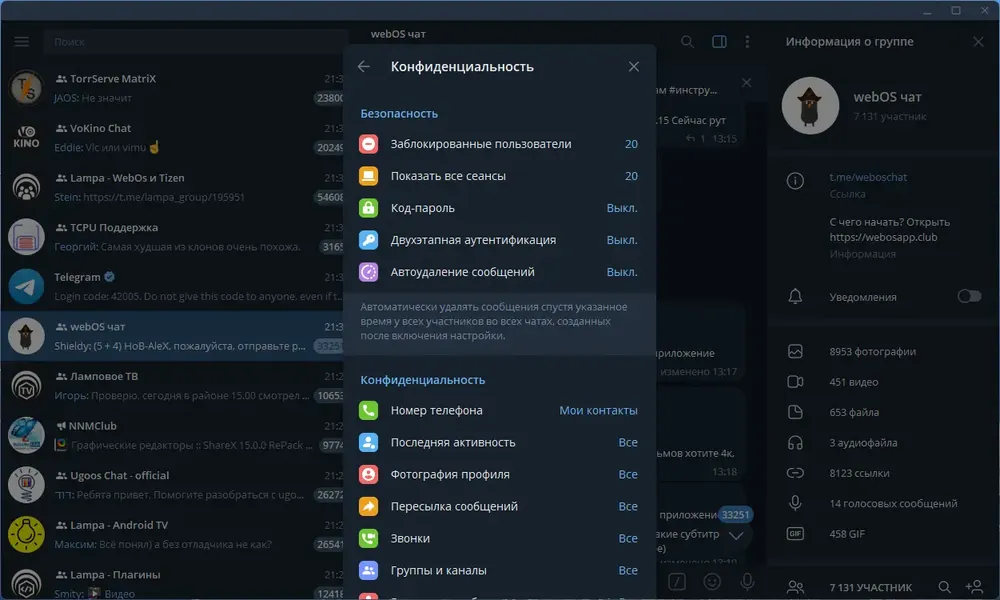Click the chat search magnifier icon
1000x600 pixels.
point(687,41)
